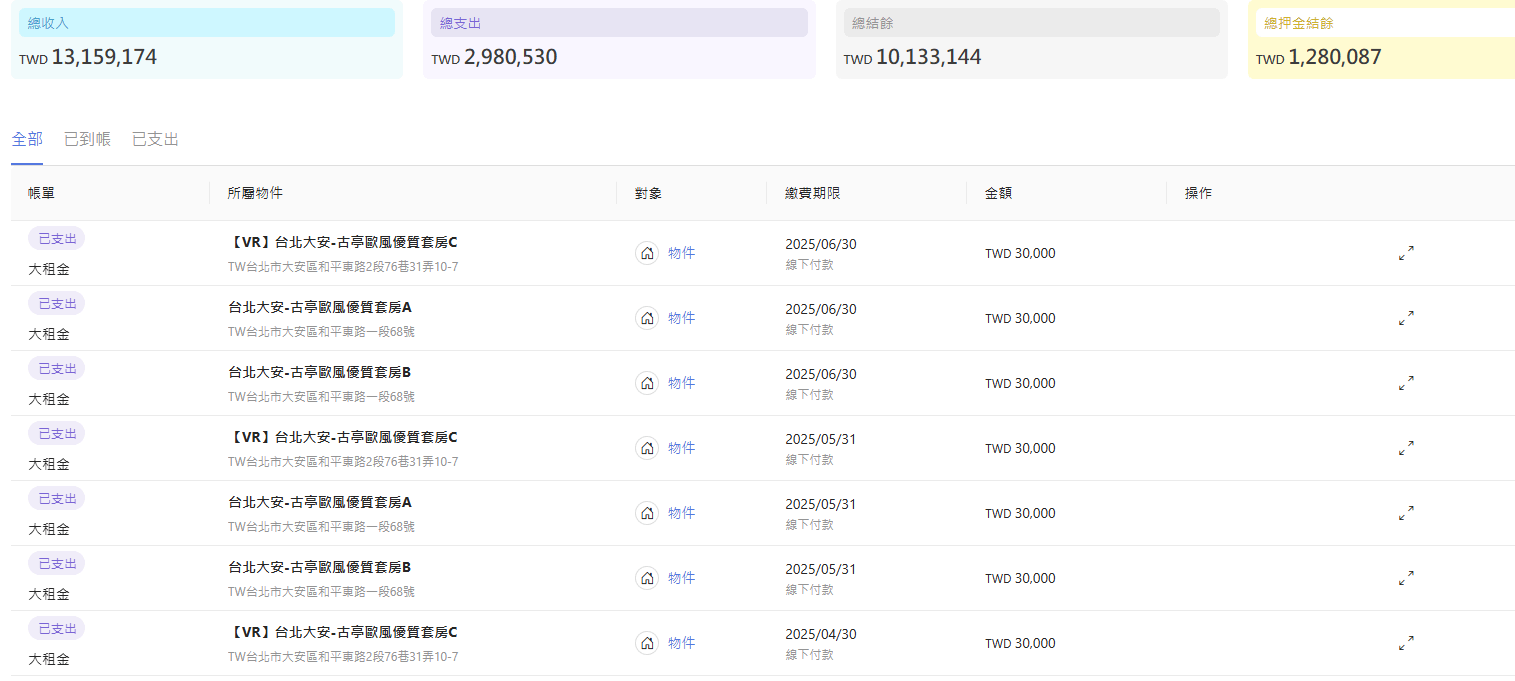Click the 繳費期限 column header
1515x681 pixels.
click(x=812, y=193)
